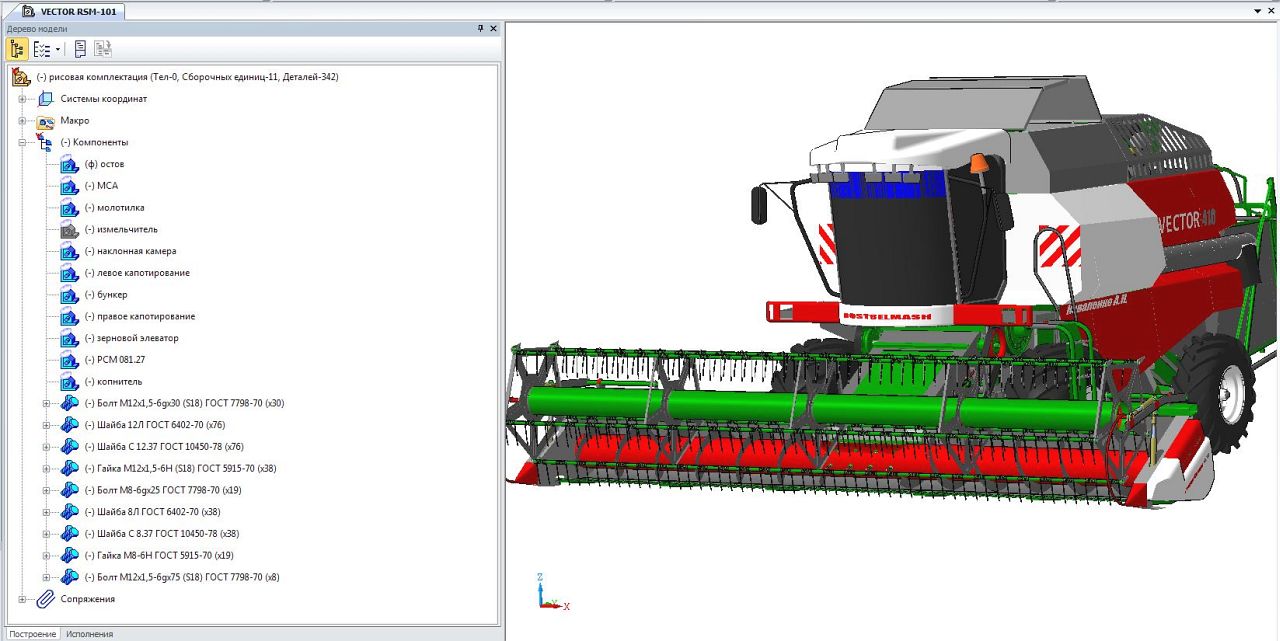Click part icon of Болт М12х1,5-6gx75
1280x641 pixels.
69,577
